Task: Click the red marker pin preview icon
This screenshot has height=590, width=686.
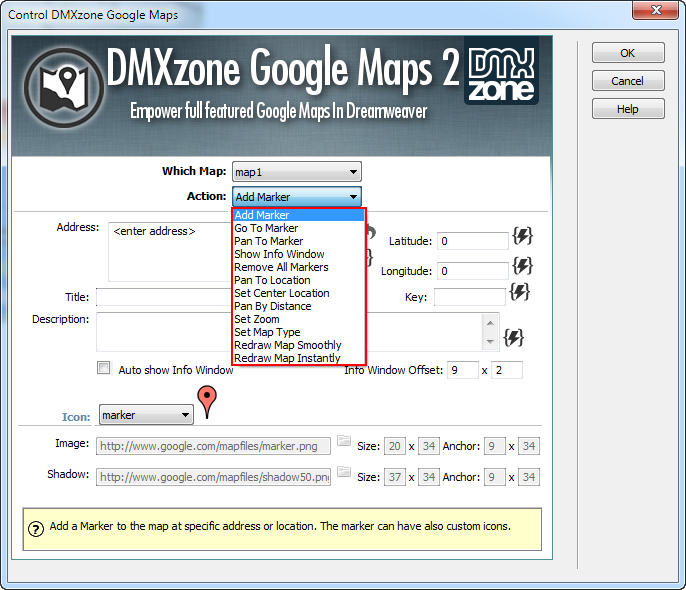Action: coord(207,401)
